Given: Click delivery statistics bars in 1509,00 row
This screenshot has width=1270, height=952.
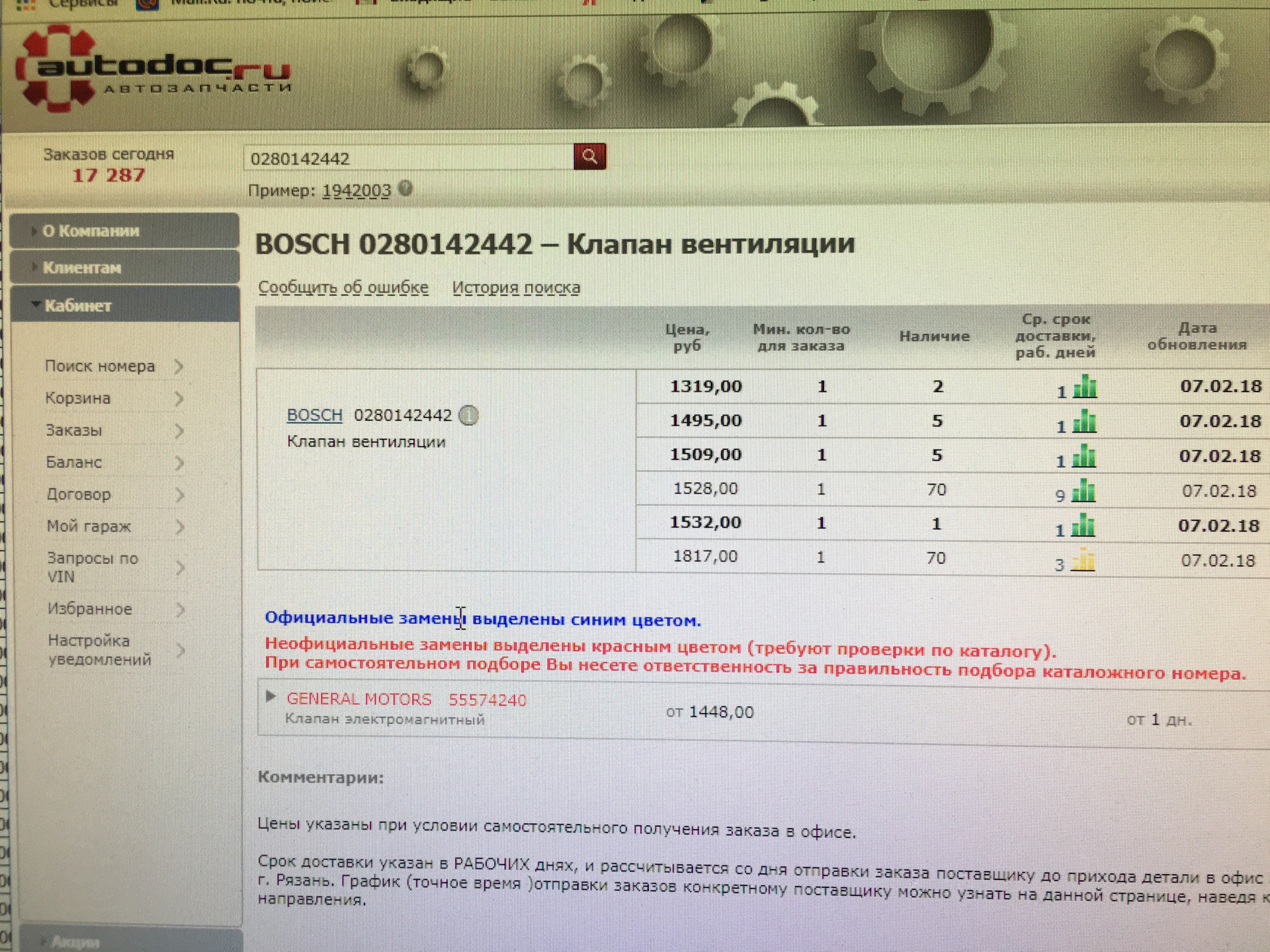Looking at the screenshot, I should click(x=1083, y=456).
